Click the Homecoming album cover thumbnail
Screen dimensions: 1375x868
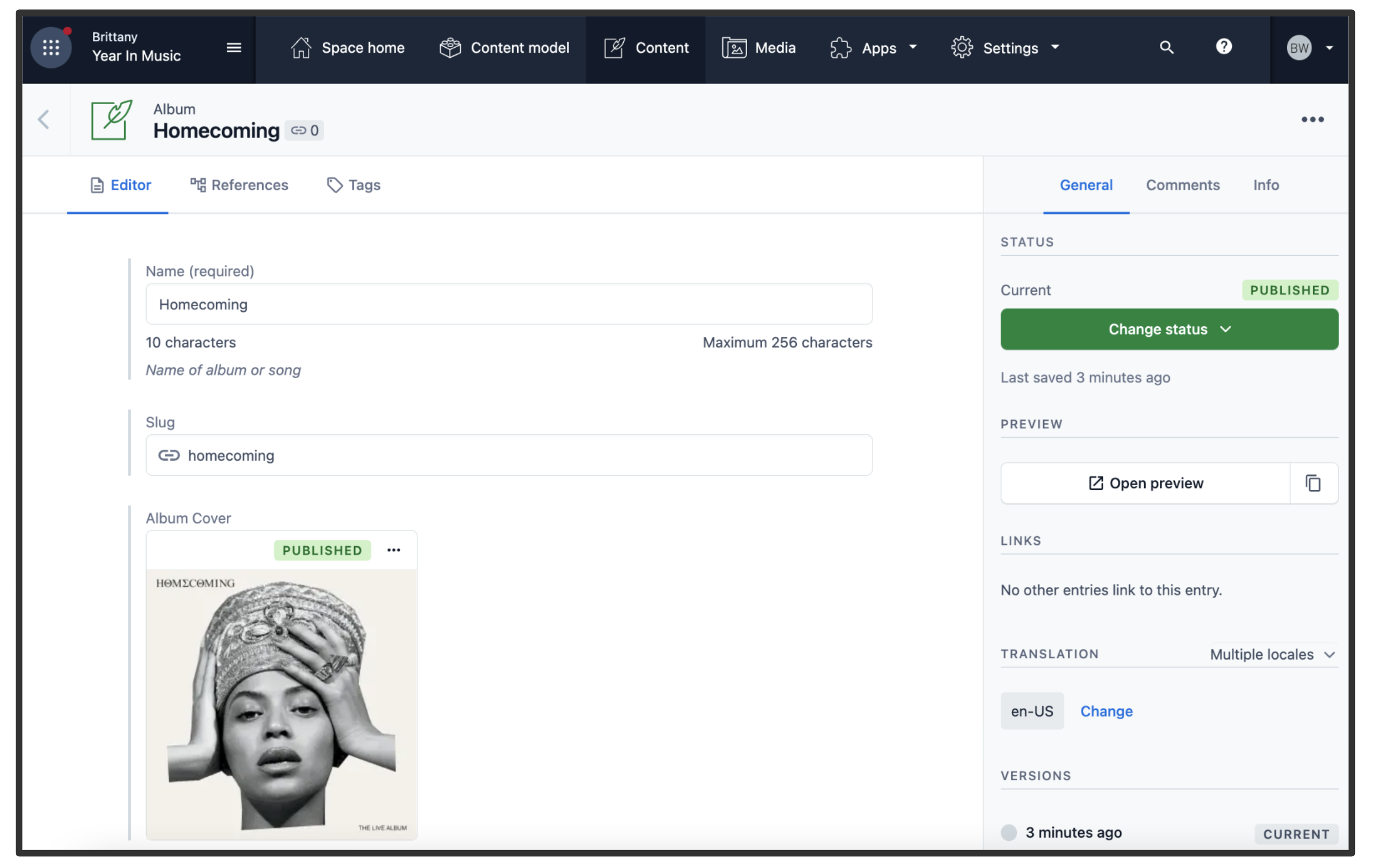pos(282,703)
